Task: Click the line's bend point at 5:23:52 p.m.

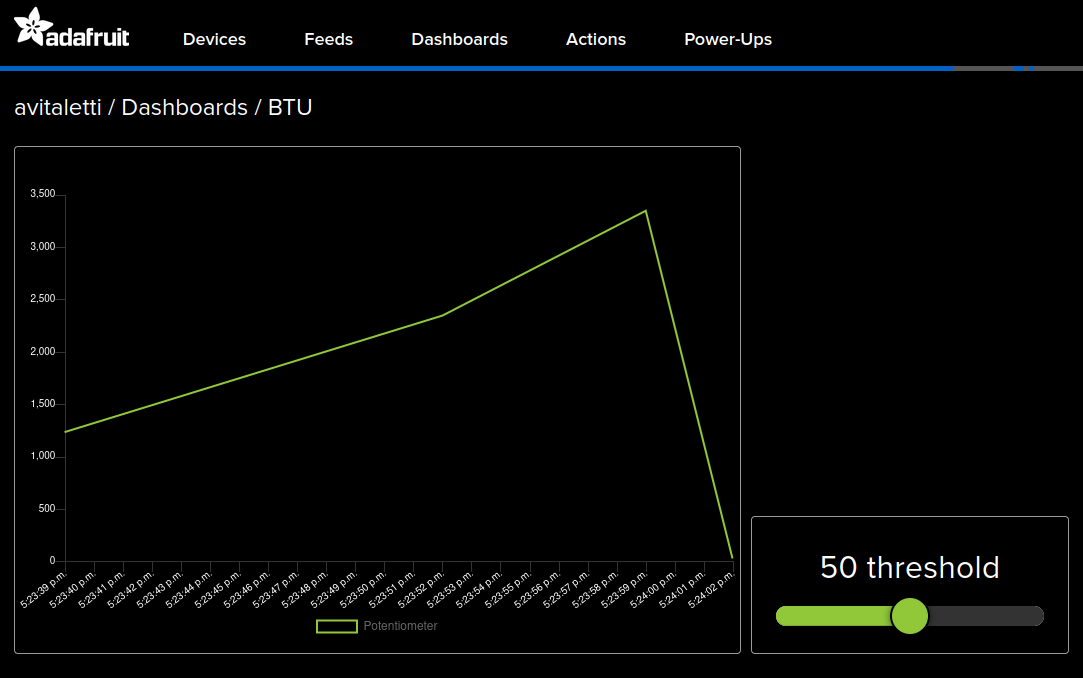Action: click(x=442, y=315)
